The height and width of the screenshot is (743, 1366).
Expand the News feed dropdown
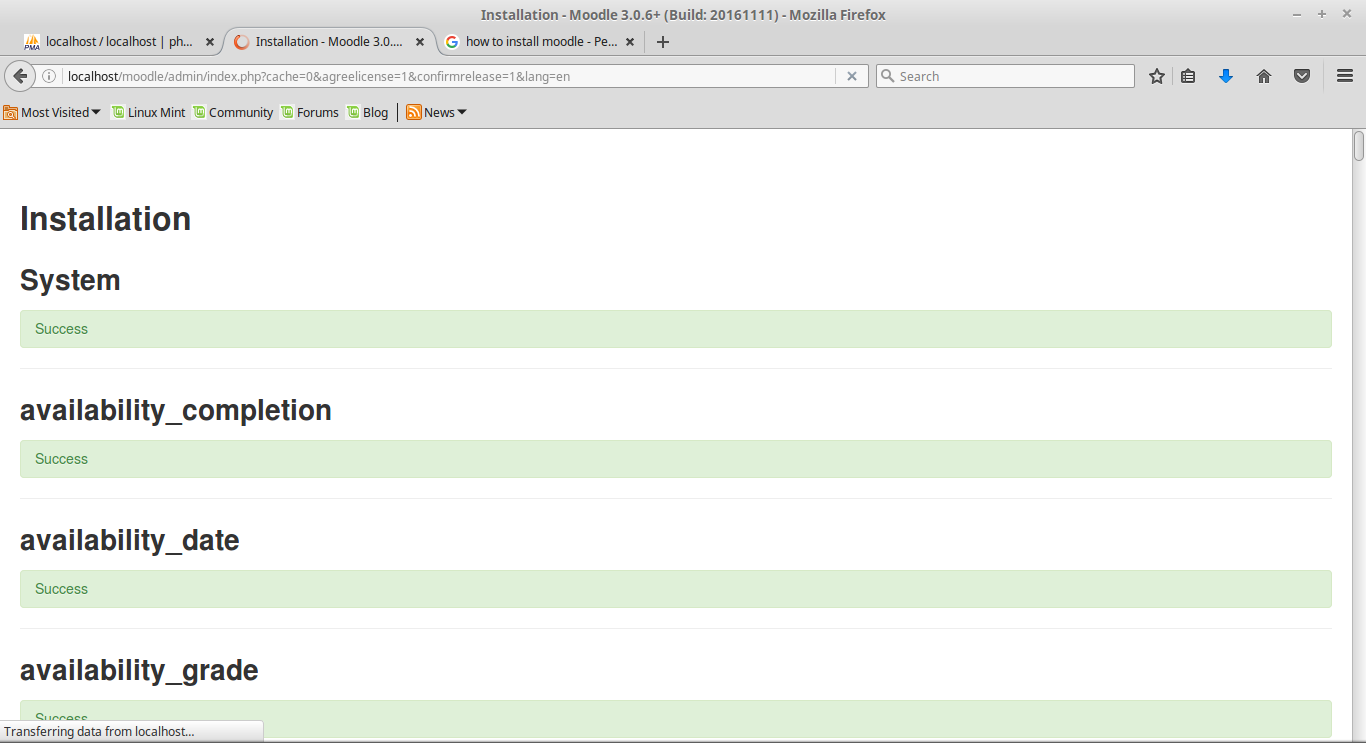point(437,112)
